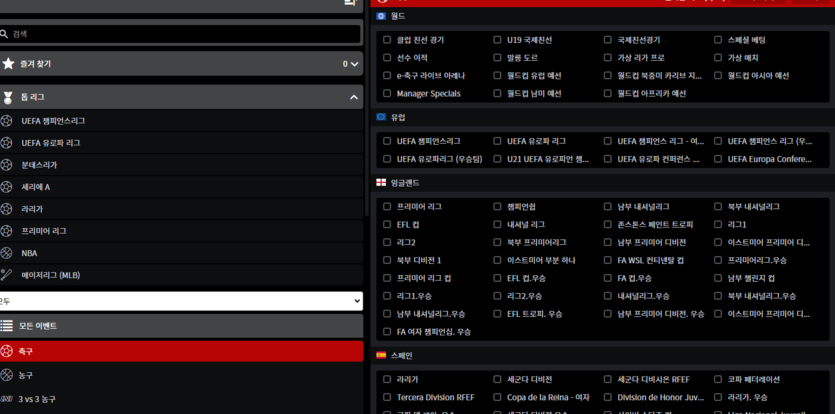Check UEFA 챔피언스리그 checkbox in 유럽 section
Image resolution: width=835 pixels, height=414 pixels.
pos(387,141)
